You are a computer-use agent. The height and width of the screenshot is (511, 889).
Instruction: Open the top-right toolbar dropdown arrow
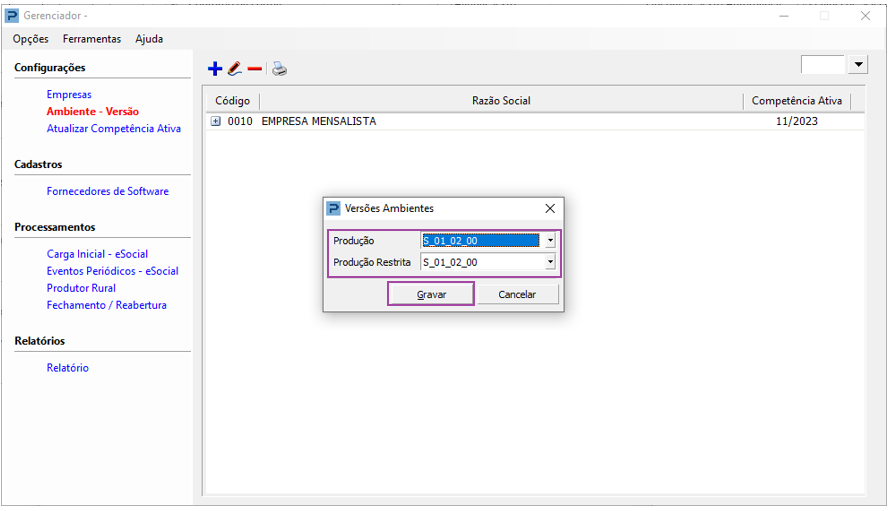(858, 64)
